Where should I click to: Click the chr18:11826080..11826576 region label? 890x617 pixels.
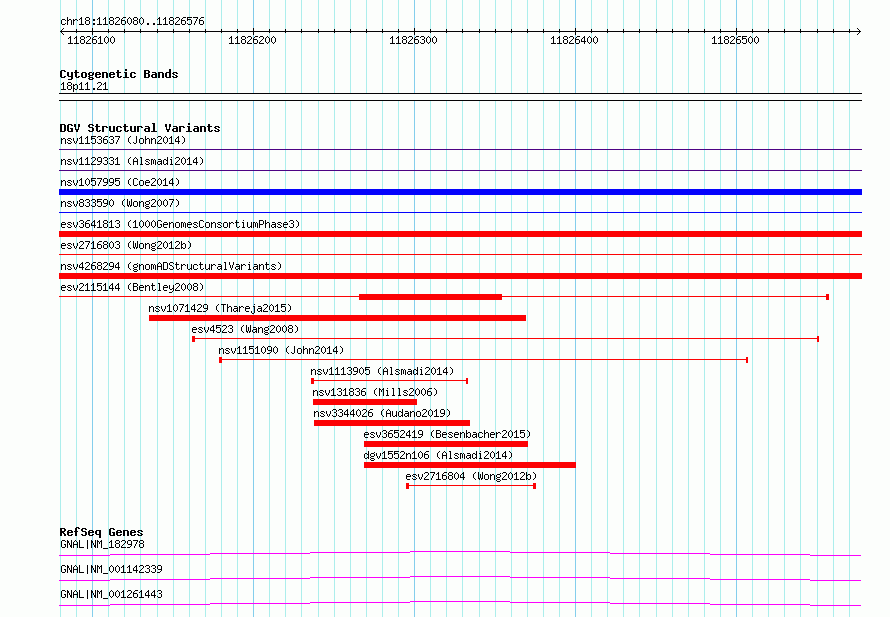point(132,21)
